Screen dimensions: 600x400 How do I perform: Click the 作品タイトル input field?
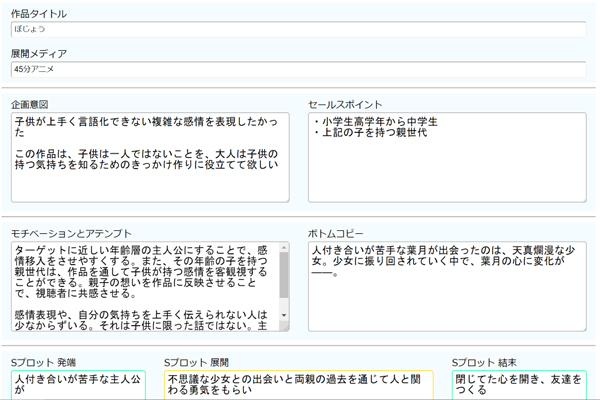point(297,30)
